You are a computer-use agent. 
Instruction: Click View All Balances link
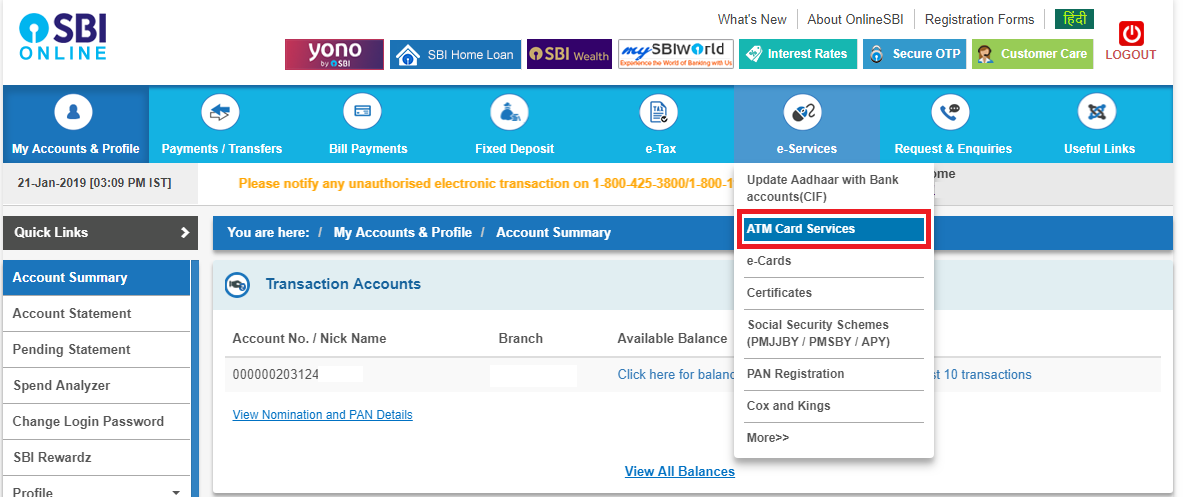click(680, 471)
